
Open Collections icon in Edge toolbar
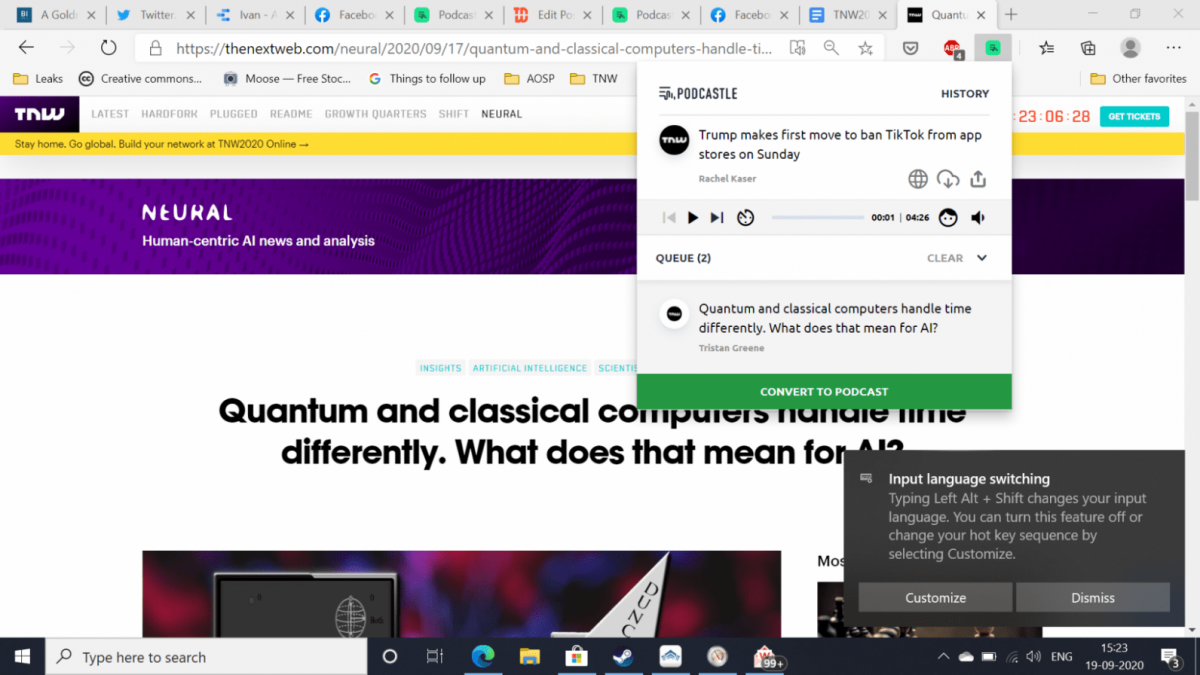(x=1088, y=48)
